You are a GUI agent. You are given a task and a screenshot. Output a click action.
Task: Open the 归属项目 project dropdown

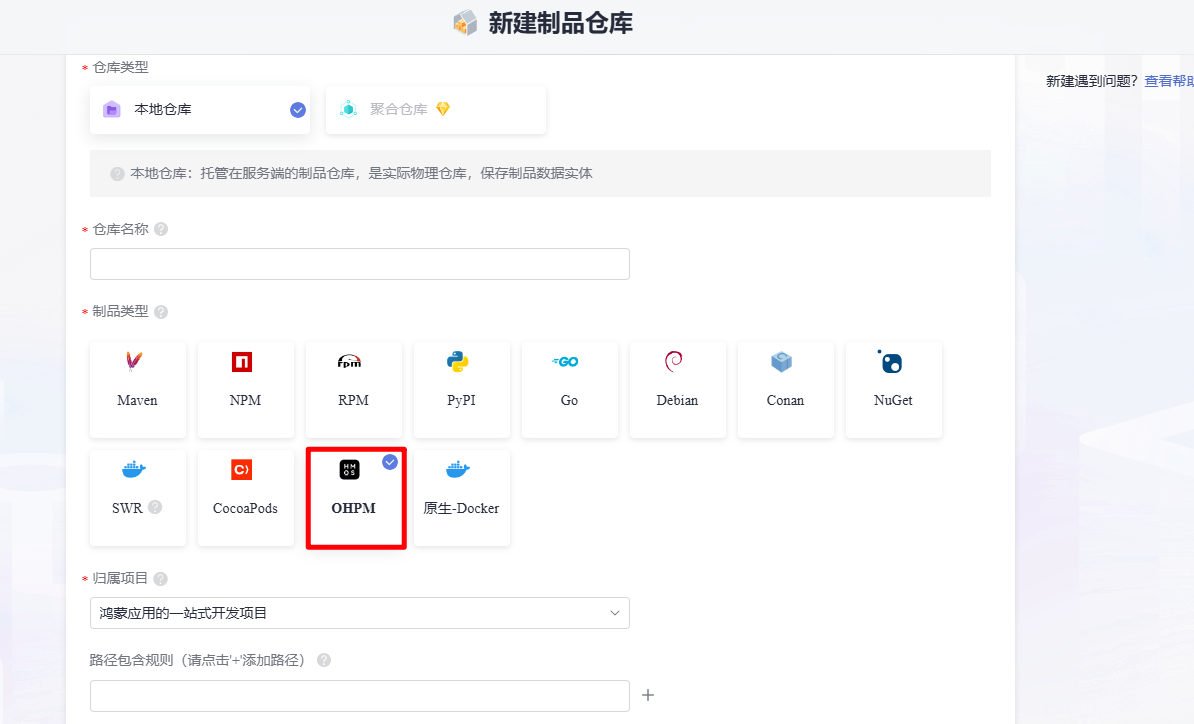[x=359, y=613]
